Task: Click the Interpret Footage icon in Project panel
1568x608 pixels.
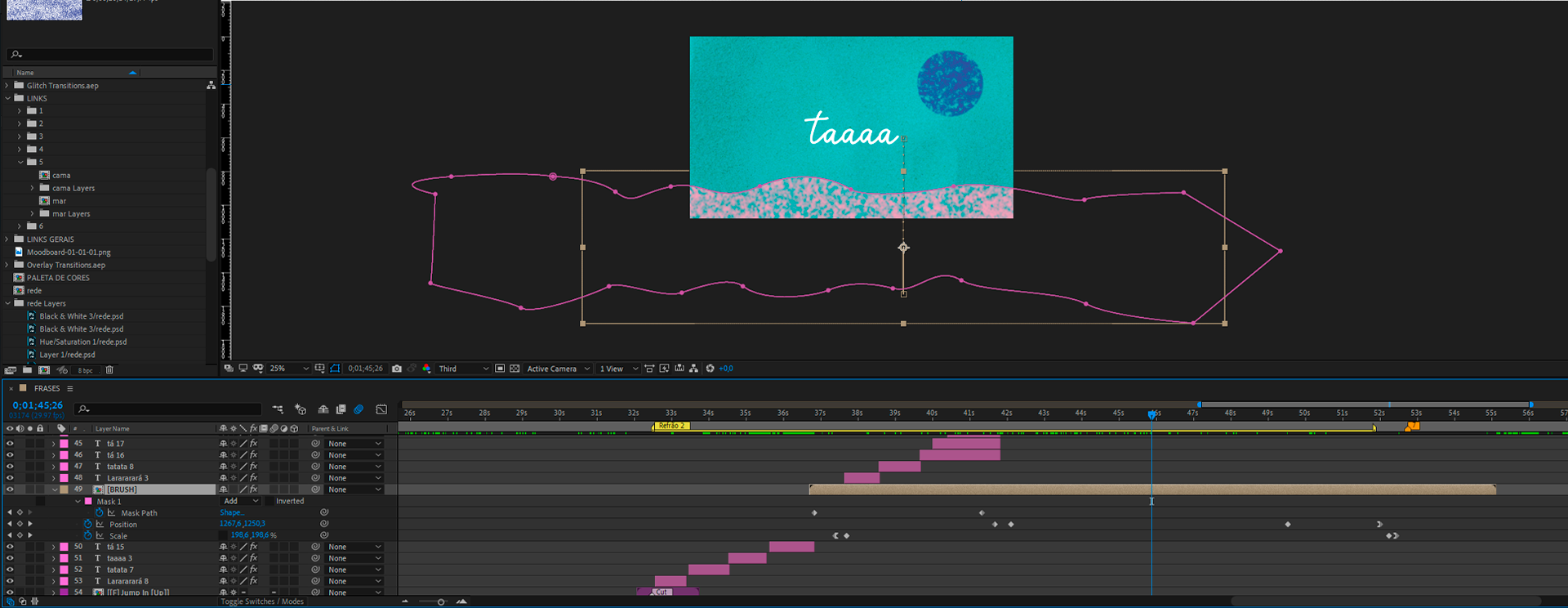Action: pos(11,370)
